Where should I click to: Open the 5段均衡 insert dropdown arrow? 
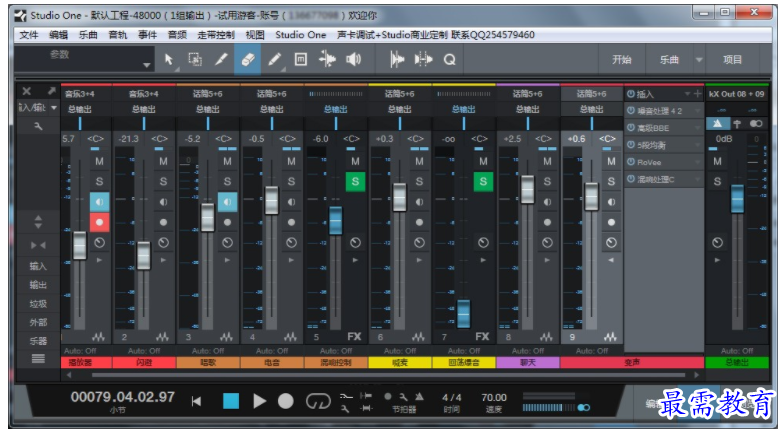click(697, 145)
